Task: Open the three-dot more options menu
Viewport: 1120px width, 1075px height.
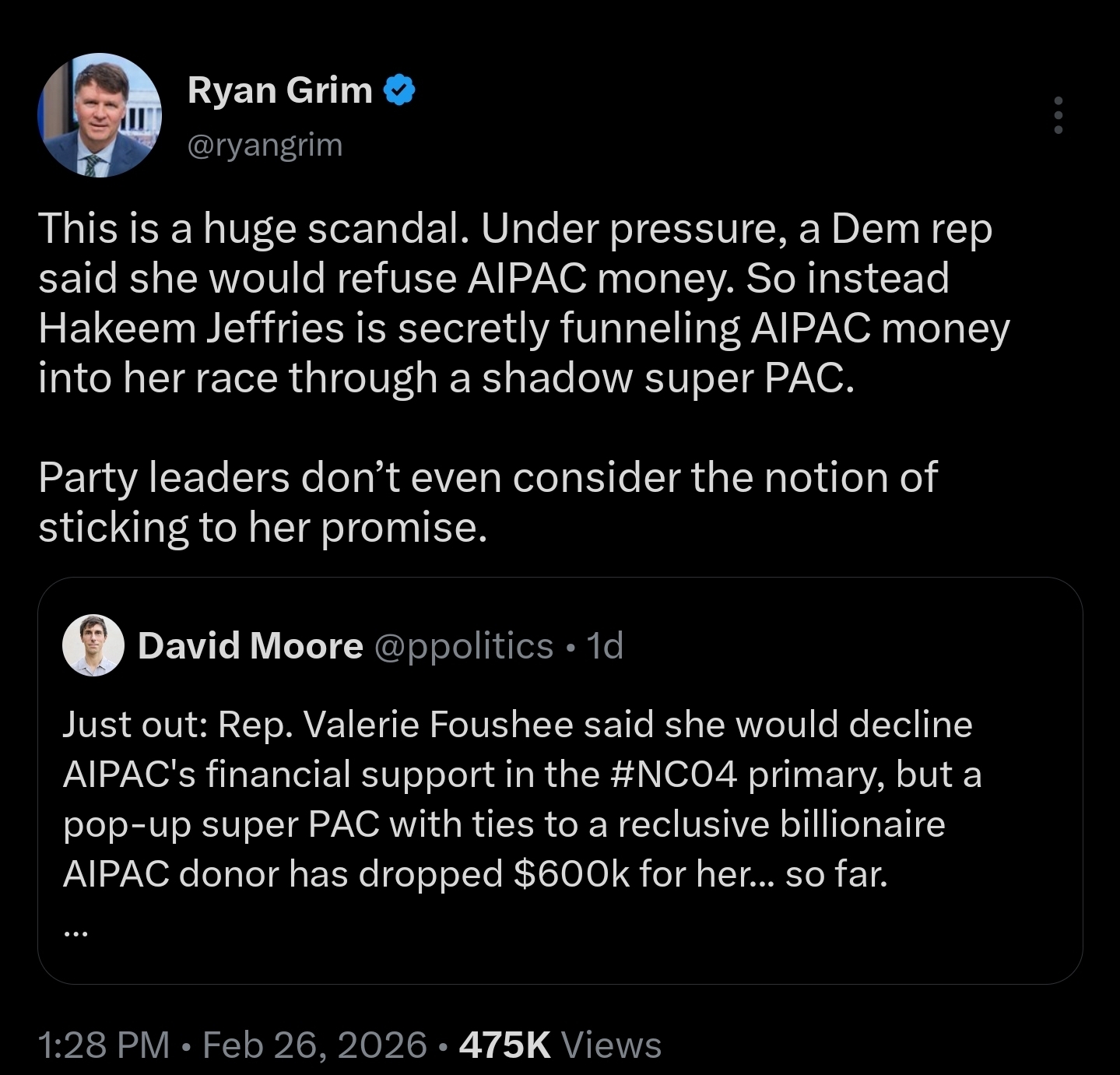Action: (x=1058, y=115)
